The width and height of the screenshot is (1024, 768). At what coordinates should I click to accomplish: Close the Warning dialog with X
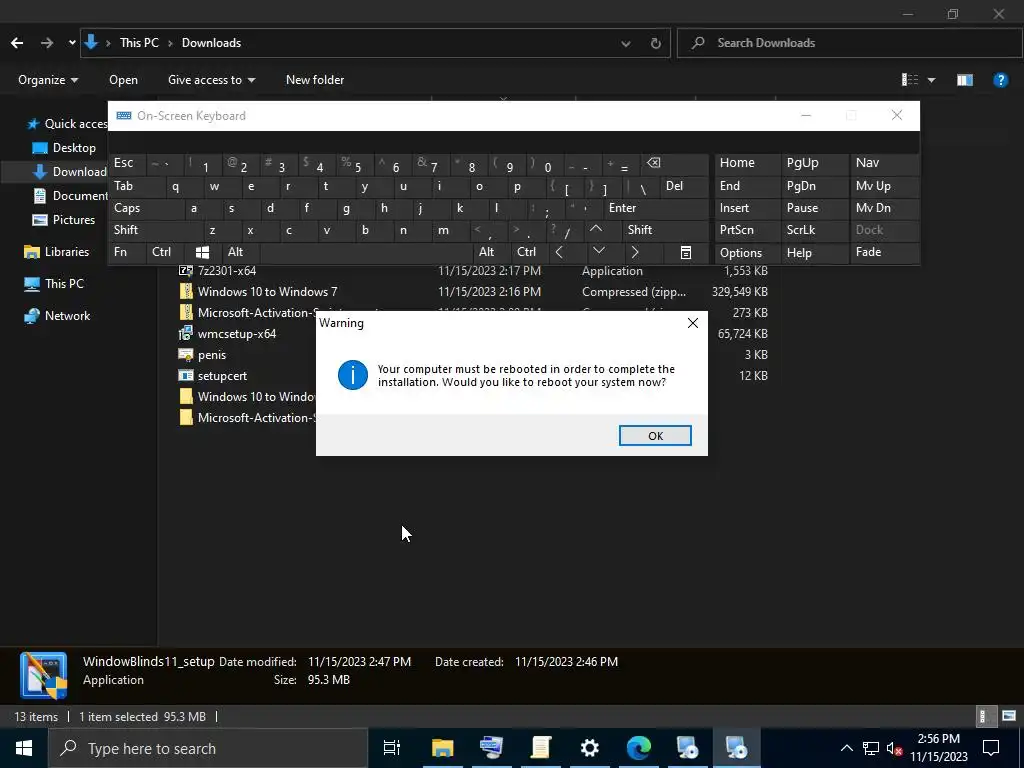click(x=693, y=323)
